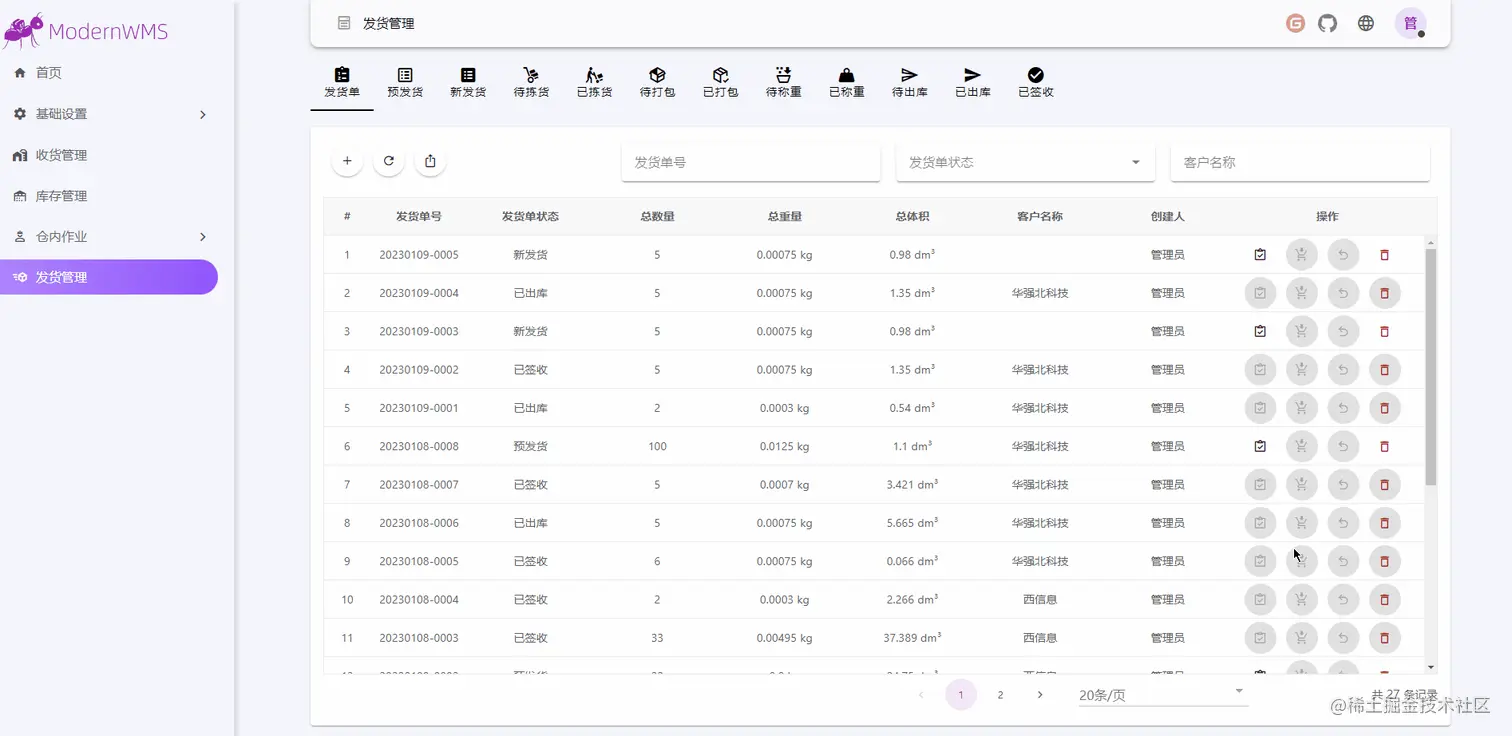Delete order 20230109-0005 with trash icon
The image size is (1512, 736).
click(1385, 255)
